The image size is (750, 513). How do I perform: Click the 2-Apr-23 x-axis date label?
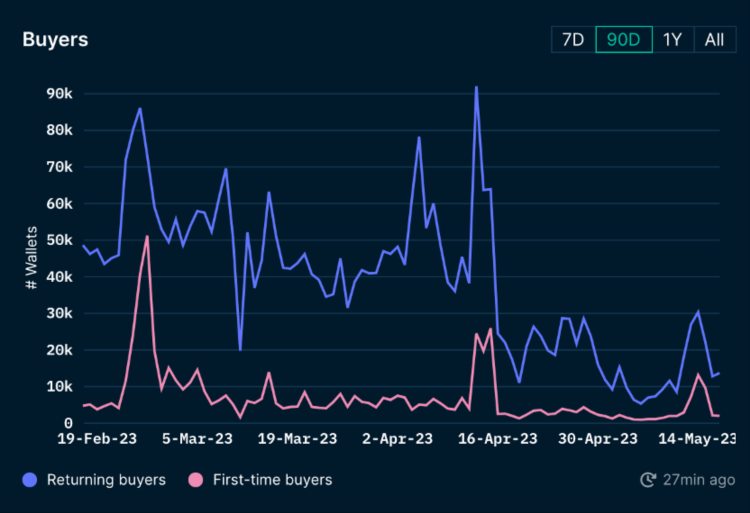pyautogui.click(x=397, y=439)
